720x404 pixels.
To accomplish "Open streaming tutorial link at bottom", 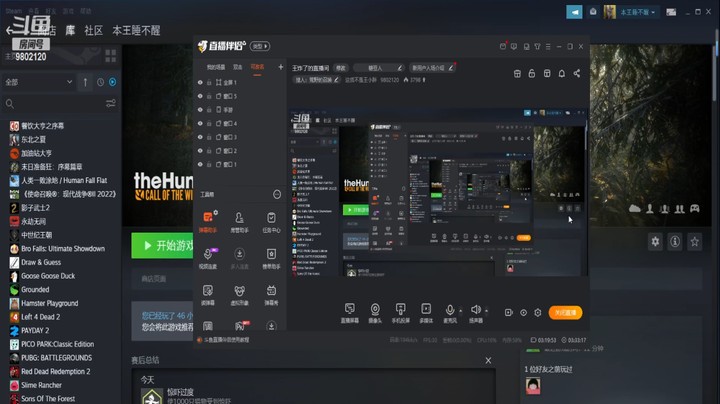I will (226, 340).
